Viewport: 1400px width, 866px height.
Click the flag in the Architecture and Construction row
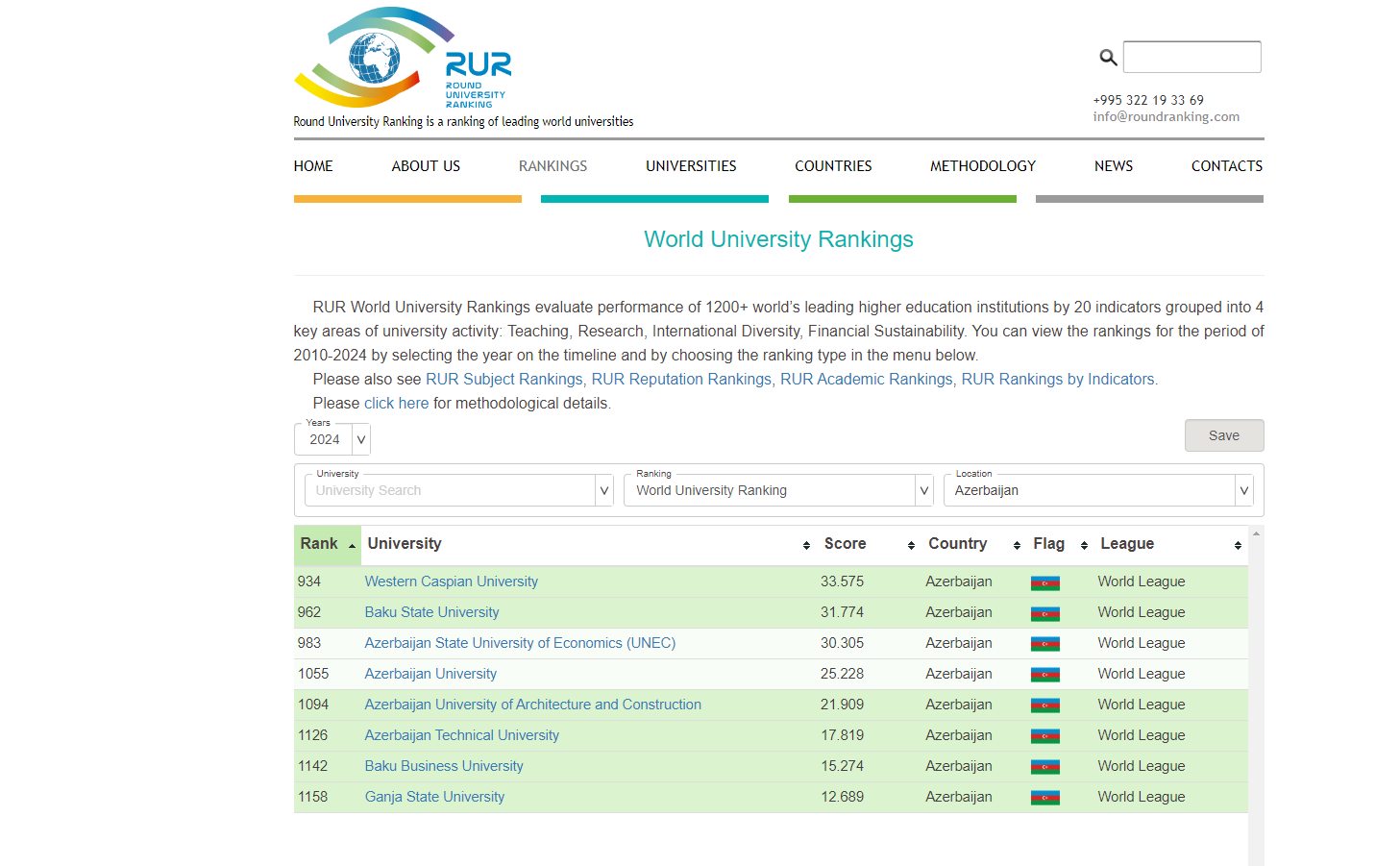(1044, 705)
